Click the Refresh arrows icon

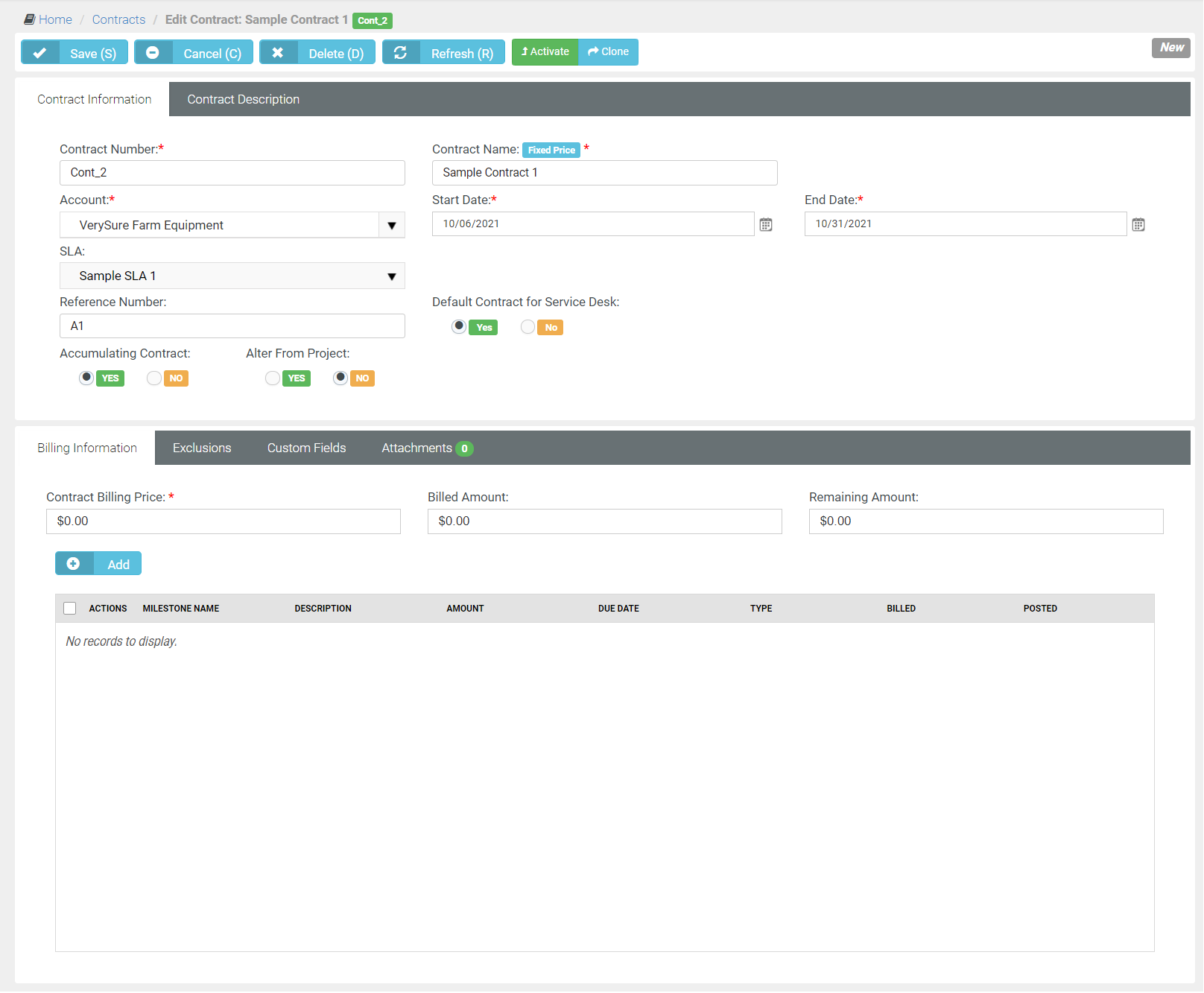point(400,53)
